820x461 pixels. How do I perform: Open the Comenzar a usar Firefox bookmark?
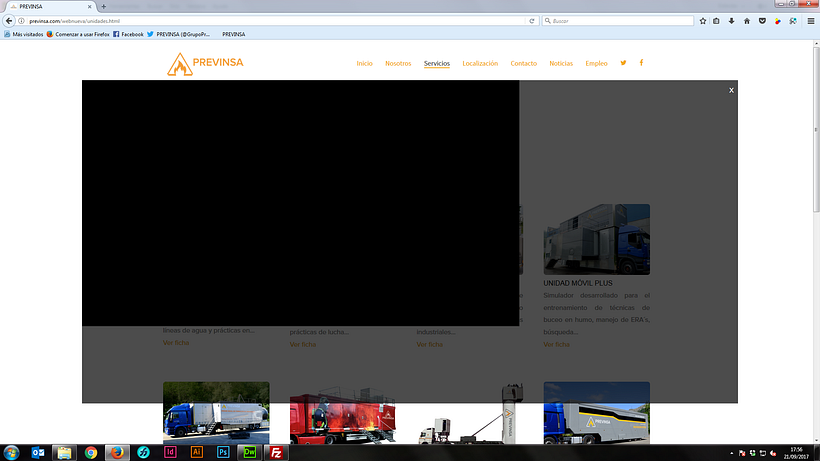[x=78, y=34]
